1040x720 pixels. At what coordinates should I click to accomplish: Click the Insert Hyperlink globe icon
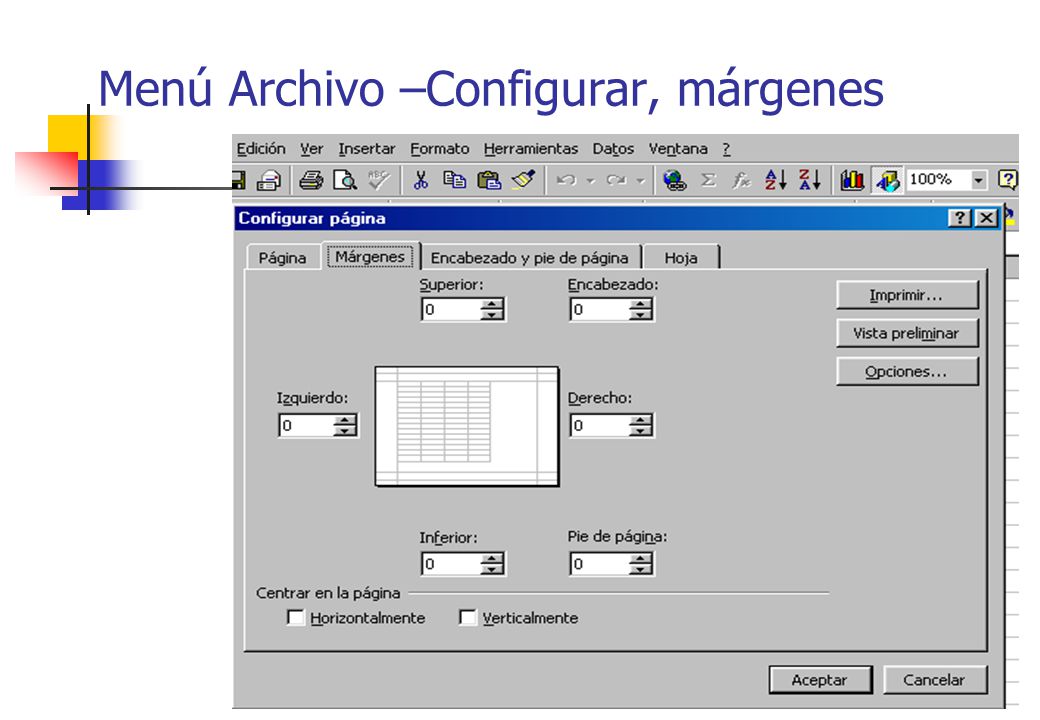point(675,180)
